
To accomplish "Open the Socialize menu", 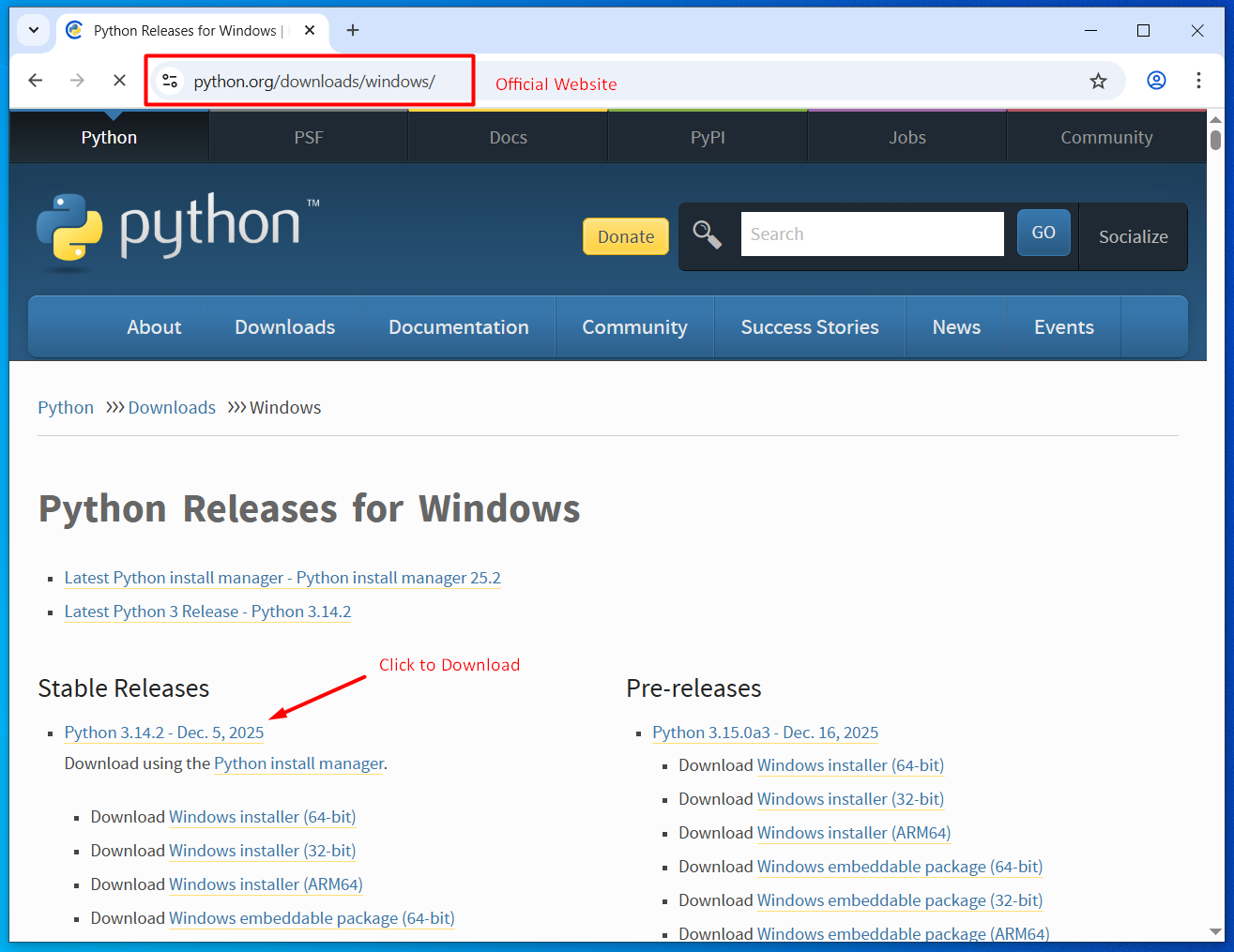I will [x=1133, y=236].
